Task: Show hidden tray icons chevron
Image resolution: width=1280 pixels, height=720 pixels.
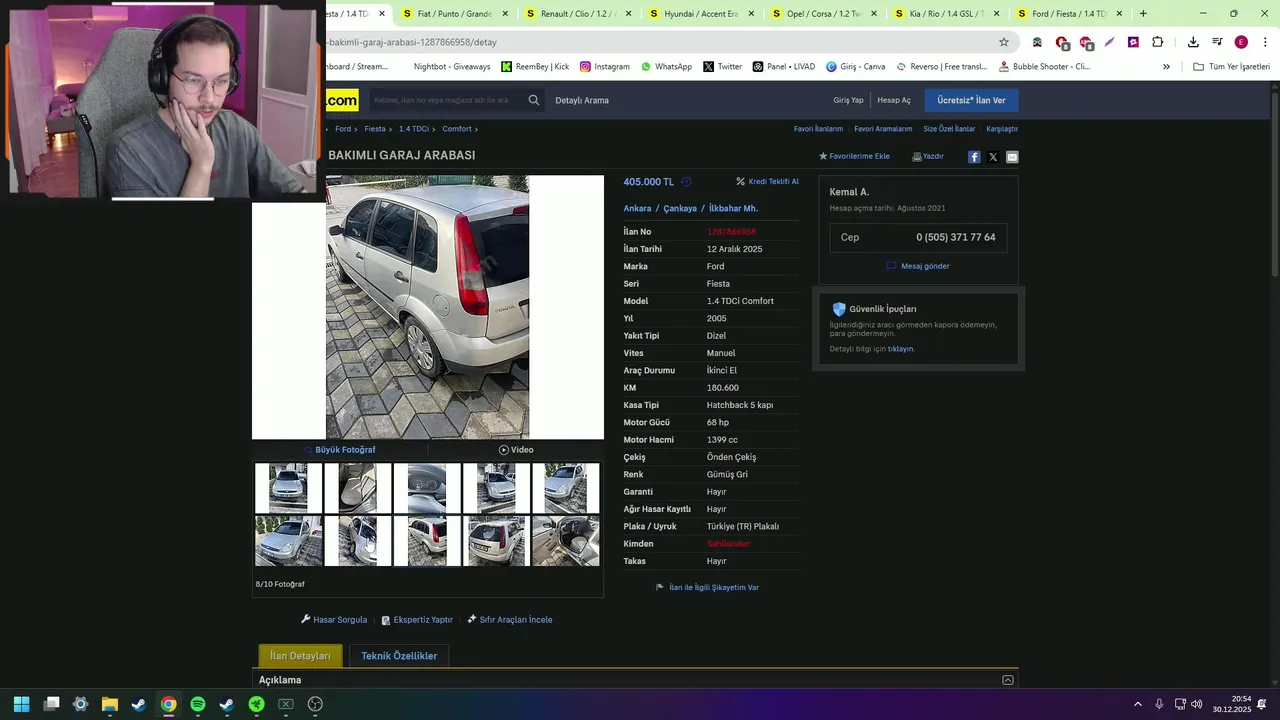Action: (x=1138, y=704)
